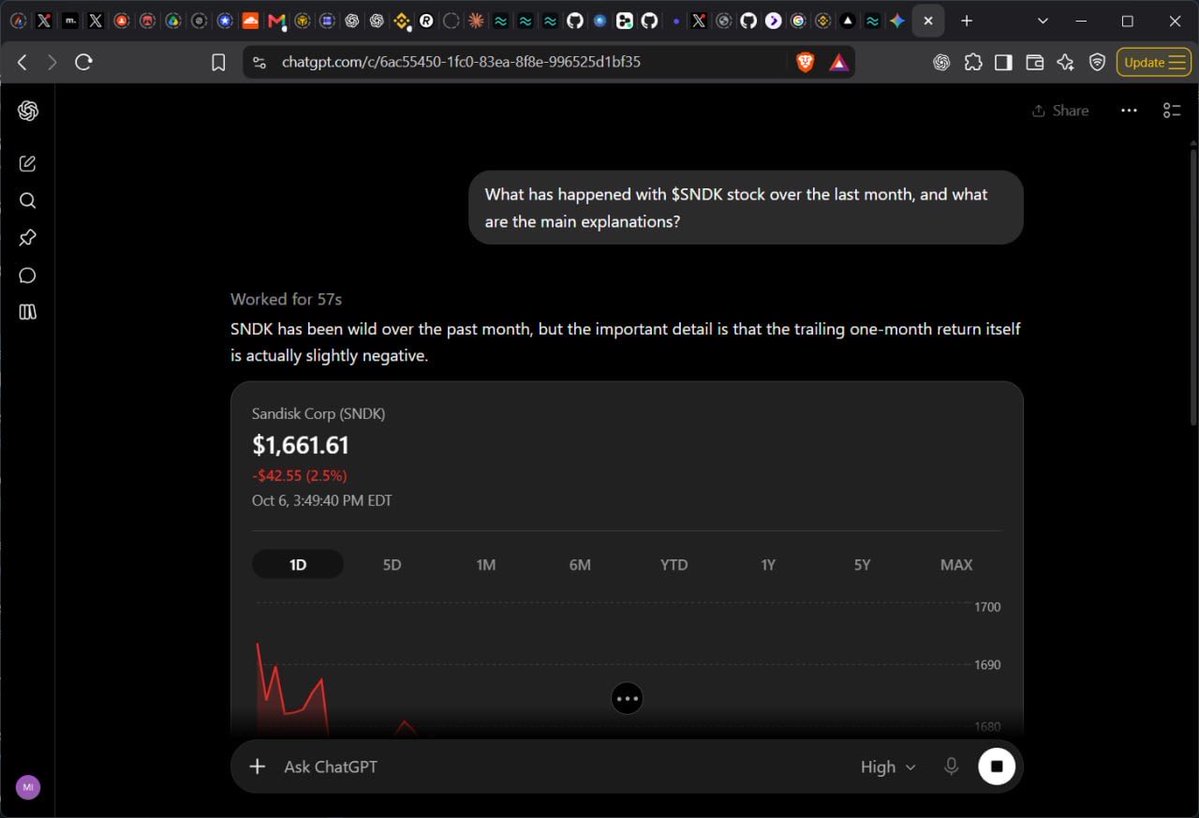Click the Update menu button

click(x=1154, y=63)
